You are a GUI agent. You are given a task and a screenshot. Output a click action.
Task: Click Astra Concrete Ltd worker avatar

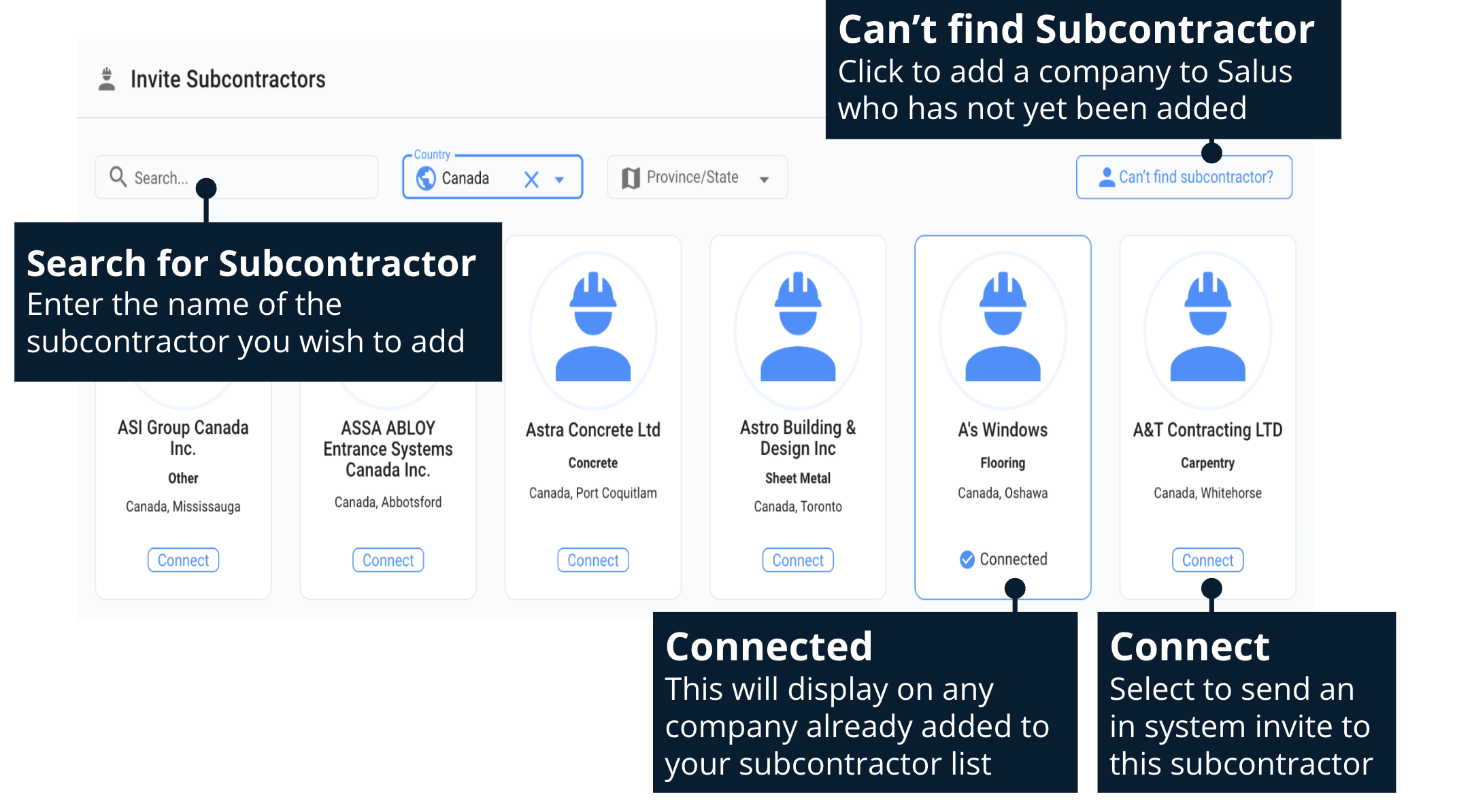593,330
